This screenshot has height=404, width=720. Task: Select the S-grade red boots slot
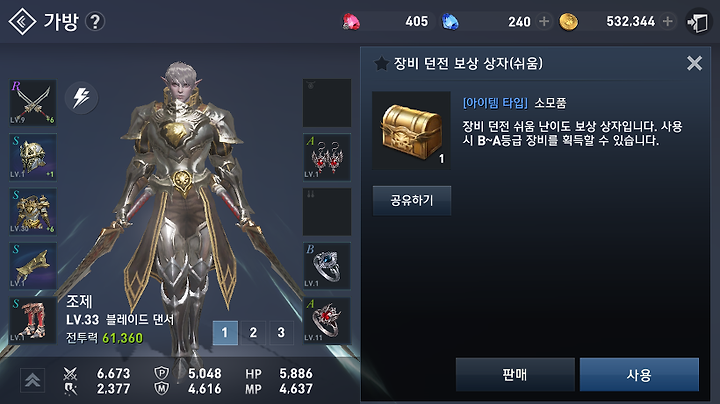[33, 320]
